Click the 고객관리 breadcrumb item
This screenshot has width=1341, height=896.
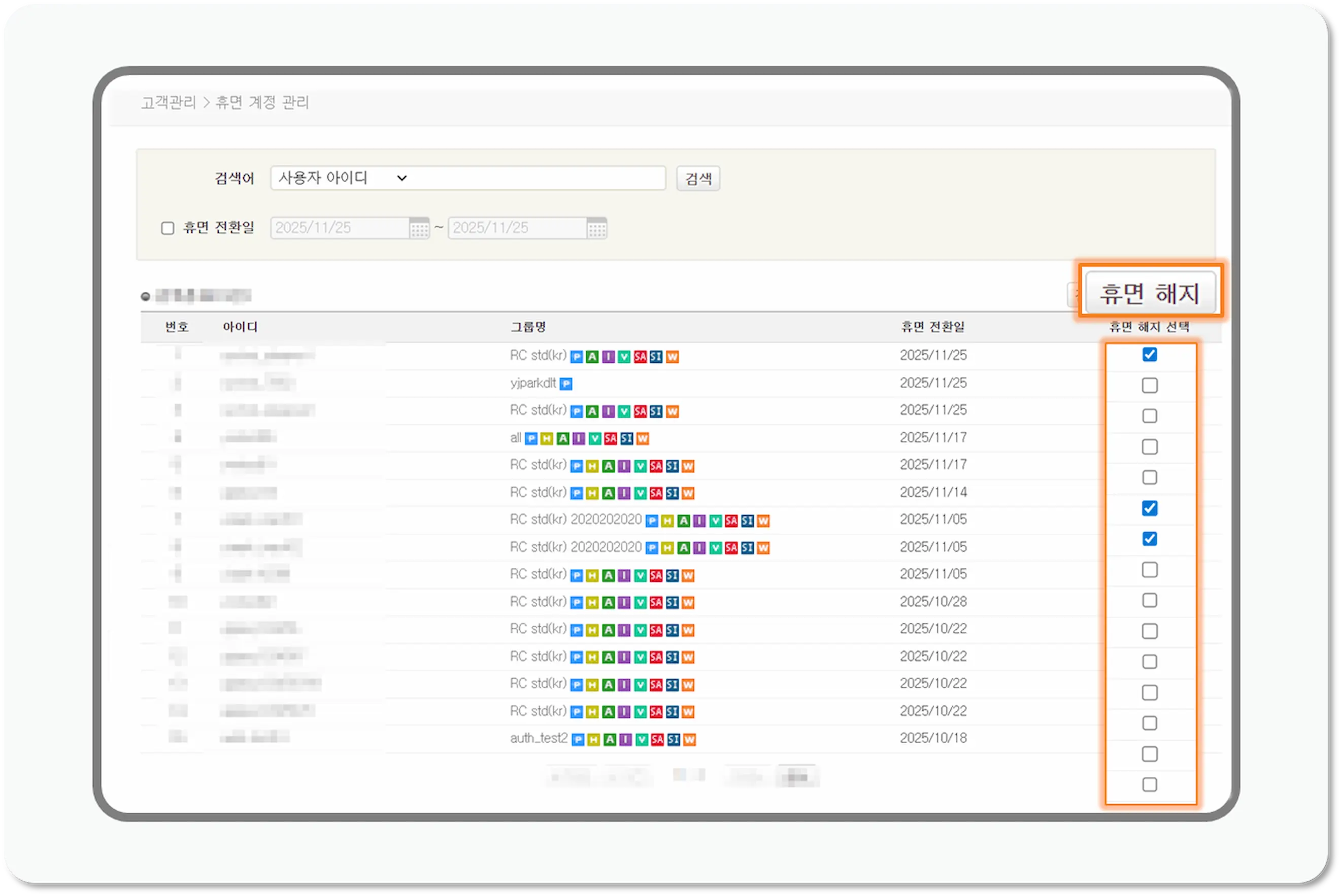[x=169, y=103]
